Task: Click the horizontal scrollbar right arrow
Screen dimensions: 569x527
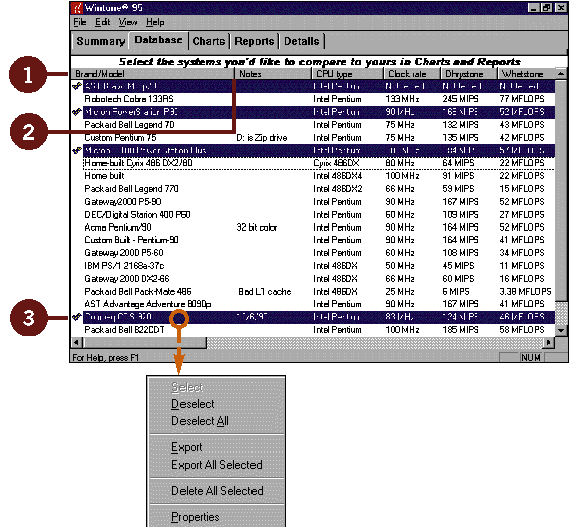Action: click(x=549, y=342)
